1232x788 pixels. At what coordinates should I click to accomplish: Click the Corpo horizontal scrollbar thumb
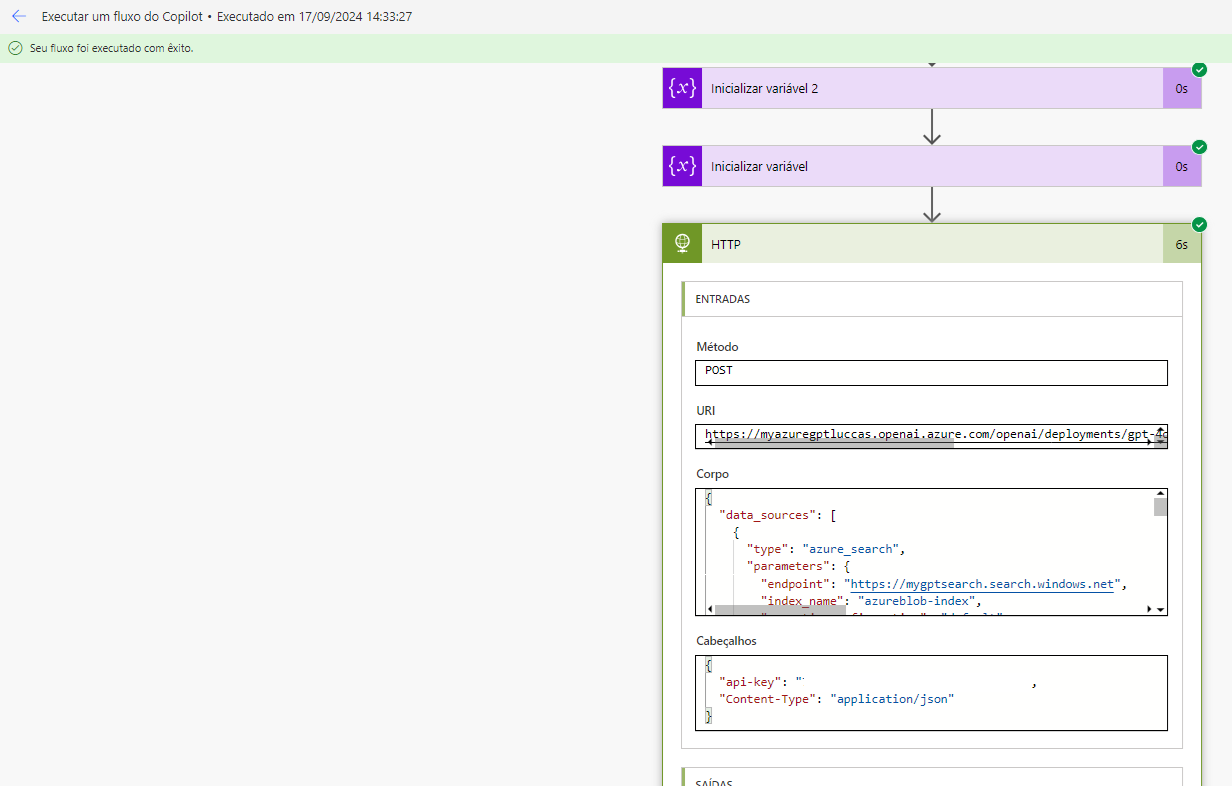780,609
